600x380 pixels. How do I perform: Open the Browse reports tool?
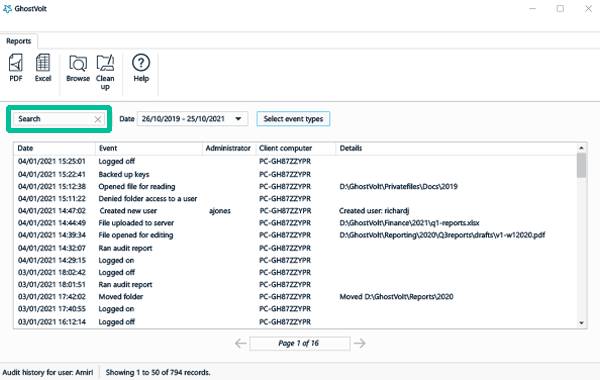[x=78, y=68]
